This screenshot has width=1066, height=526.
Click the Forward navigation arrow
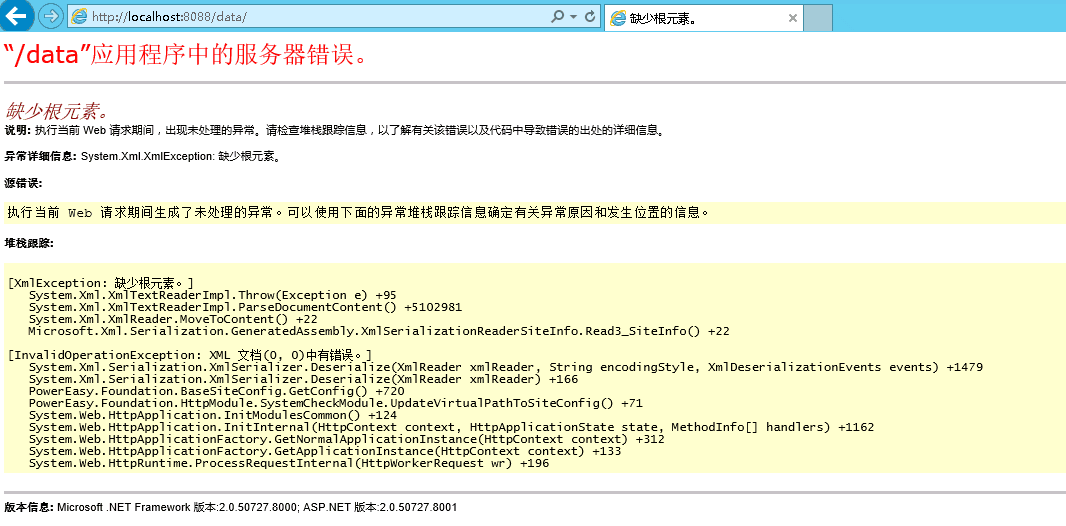[x=50, y=16]
